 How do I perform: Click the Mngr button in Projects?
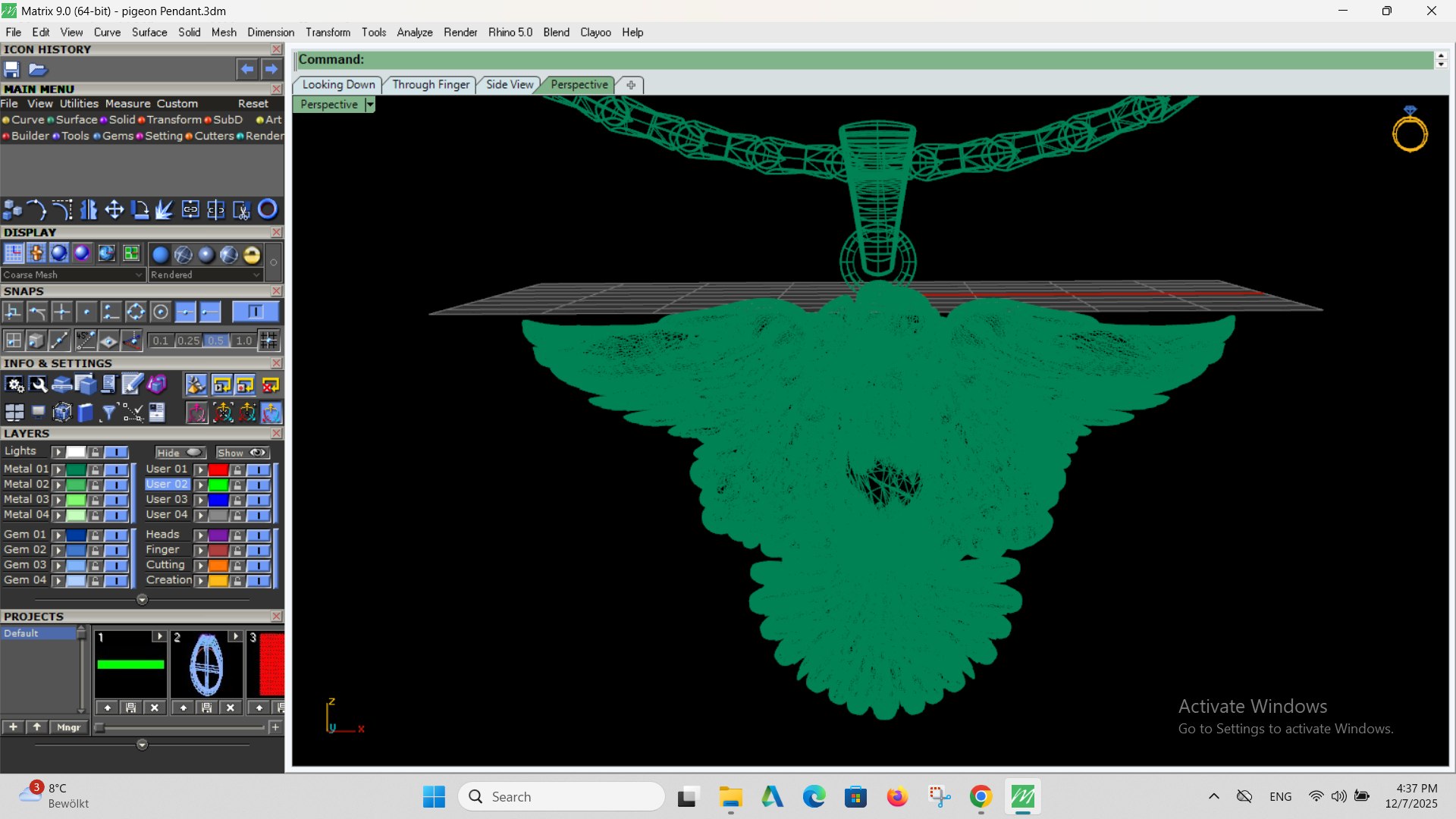point(68,727)
